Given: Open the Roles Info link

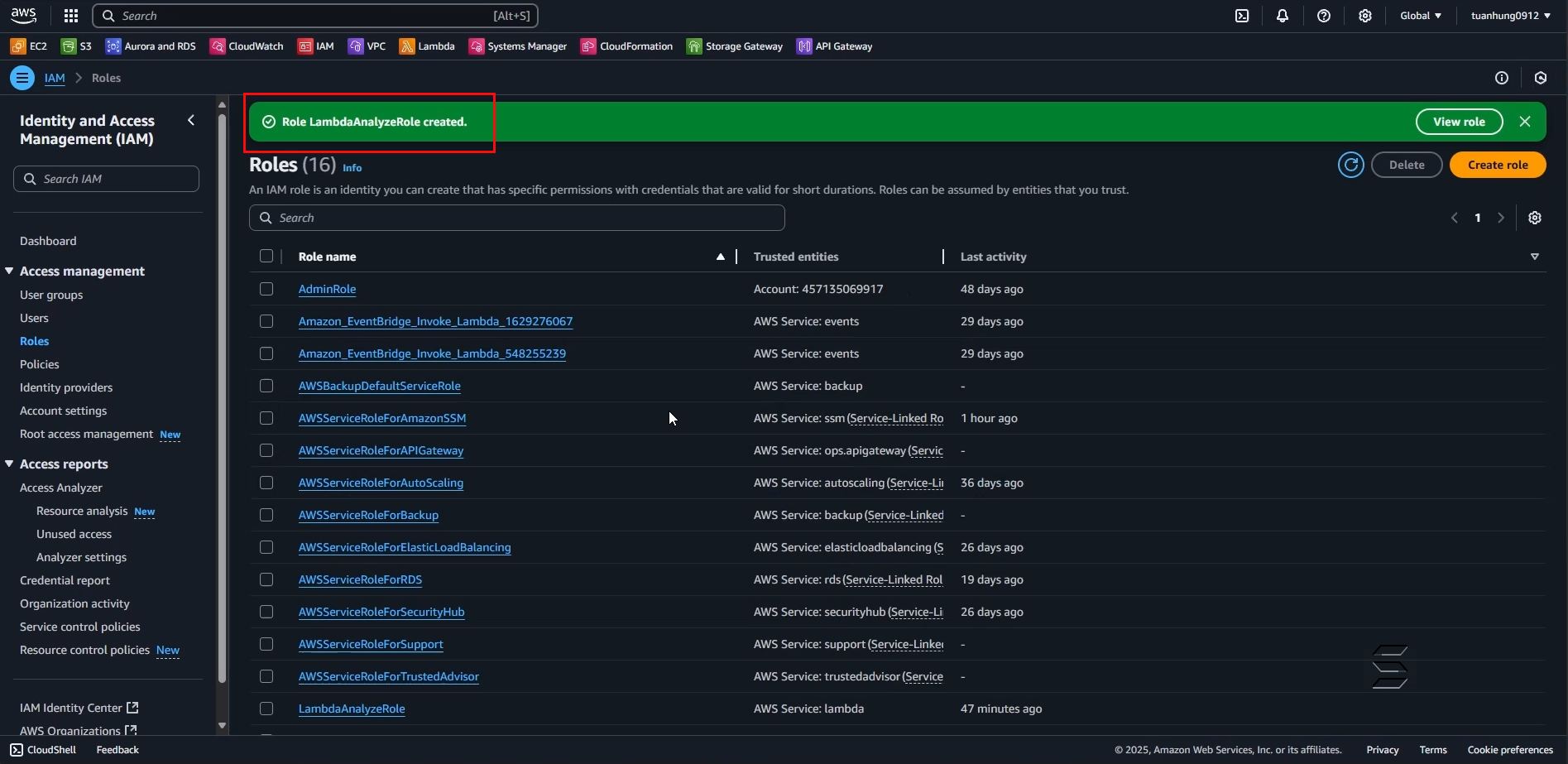Looking at the screenshot, I should tap(352, 167).
